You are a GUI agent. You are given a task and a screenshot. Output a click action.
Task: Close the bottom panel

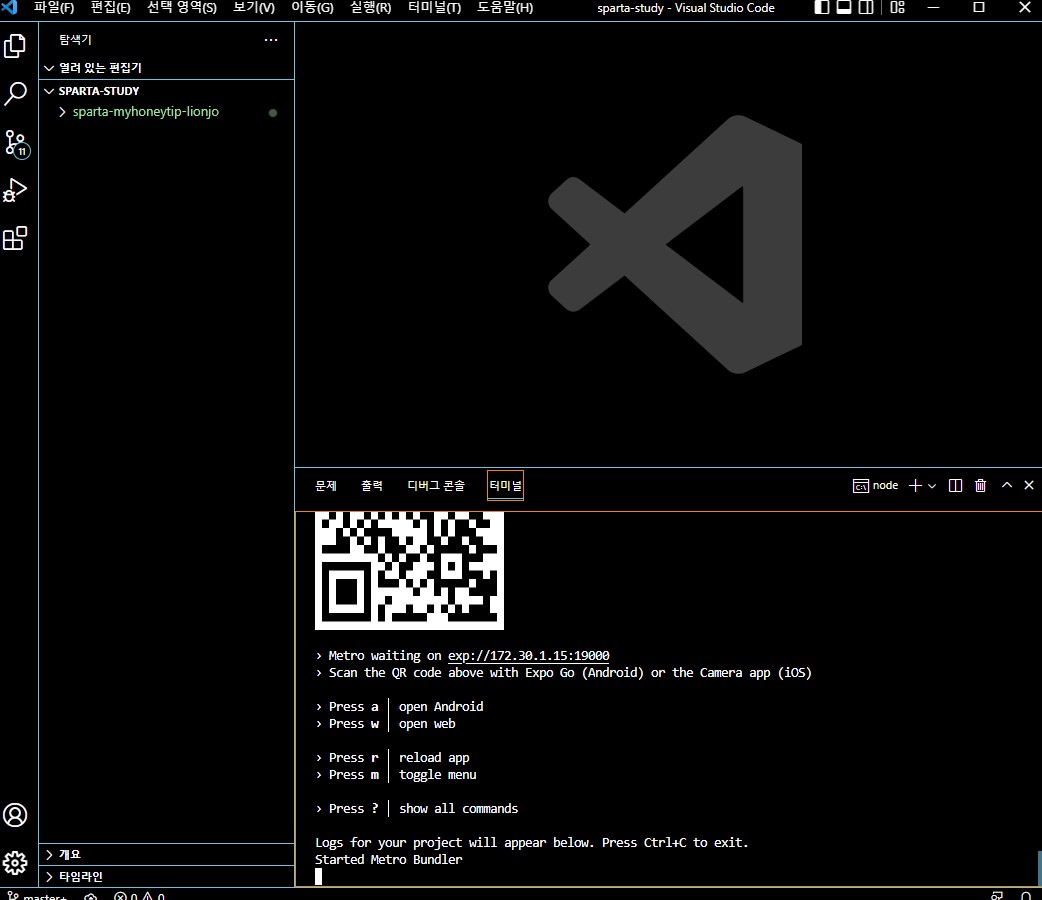pyautogui.click(x=1029, y=485)
